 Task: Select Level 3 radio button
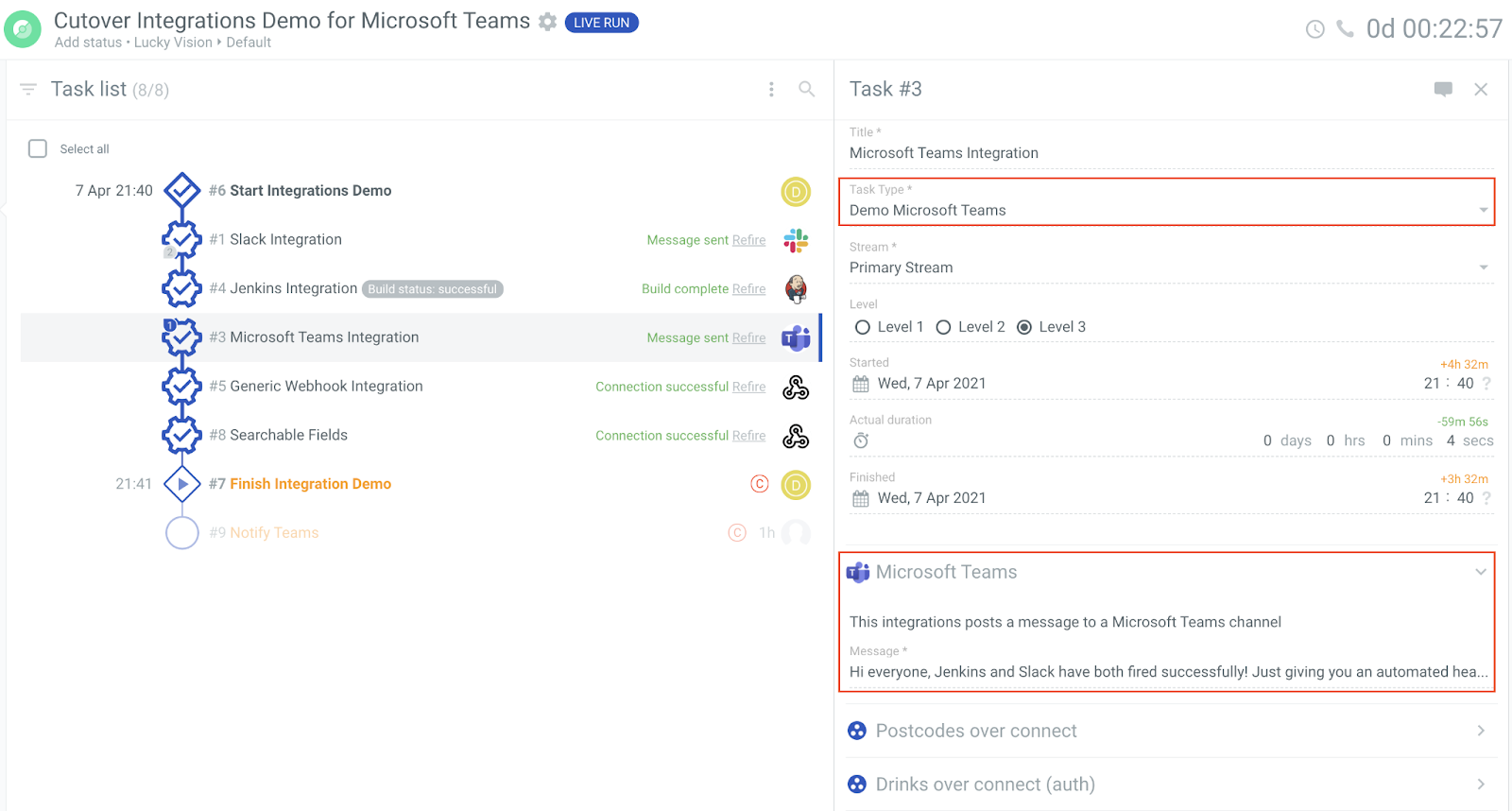1024,327
